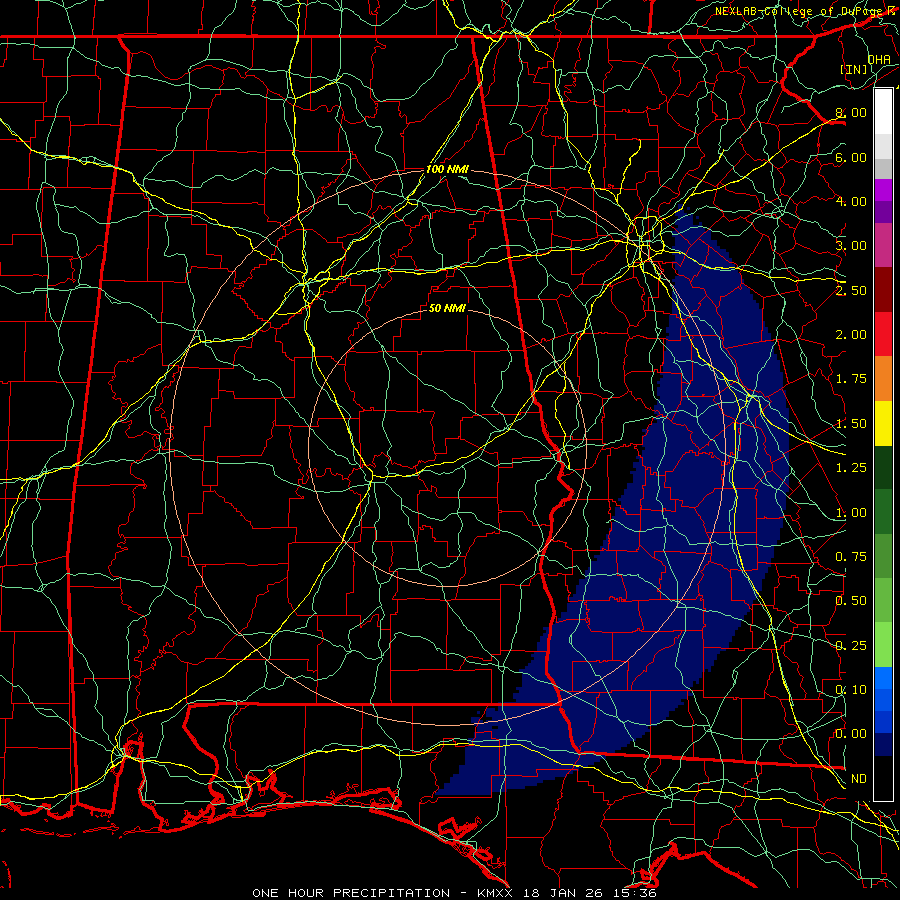Click the "1.00" legend value

(851, 513)
